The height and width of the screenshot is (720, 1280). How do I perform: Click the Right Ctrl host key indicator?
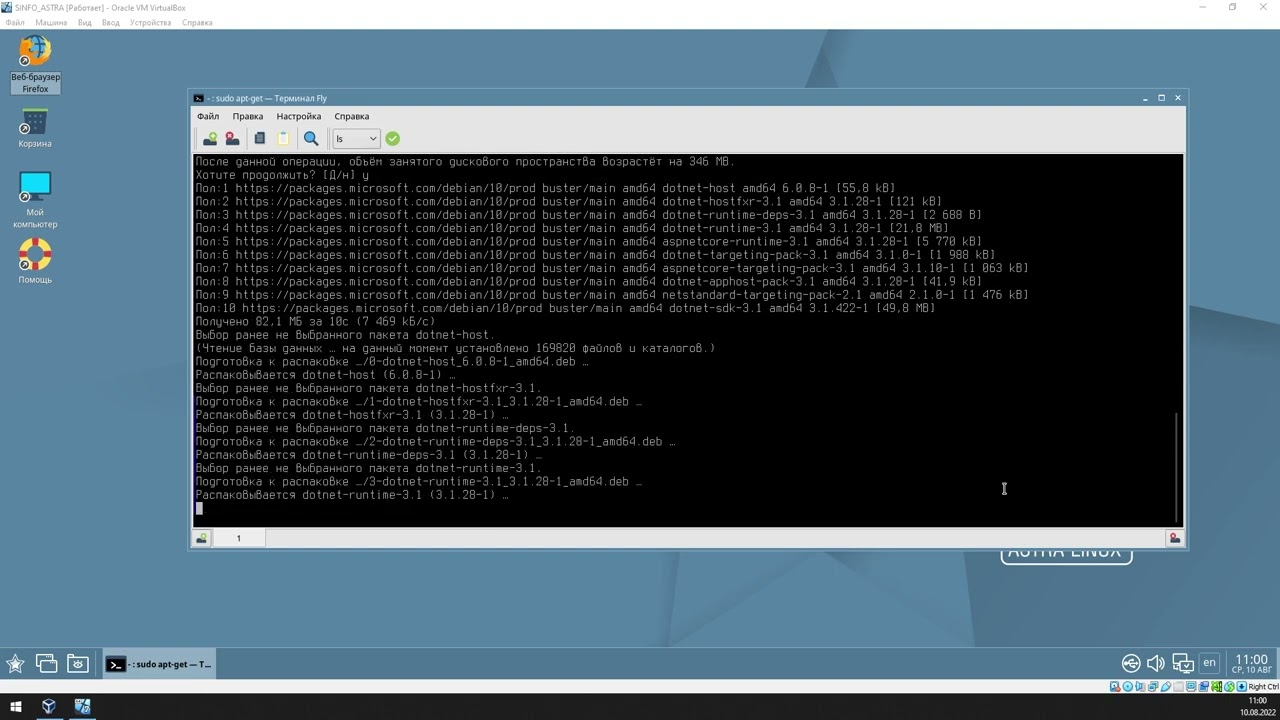1263,687
